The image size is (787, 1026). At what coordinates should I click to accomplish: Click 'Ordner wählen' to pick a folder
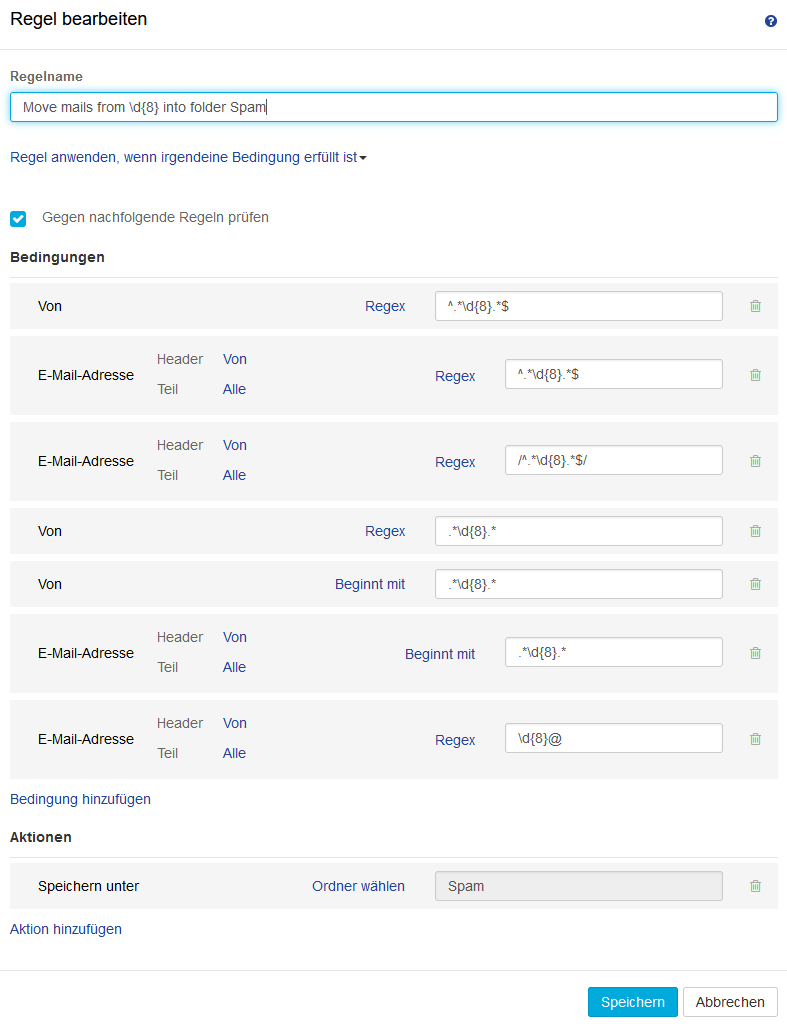pos(358,886)
